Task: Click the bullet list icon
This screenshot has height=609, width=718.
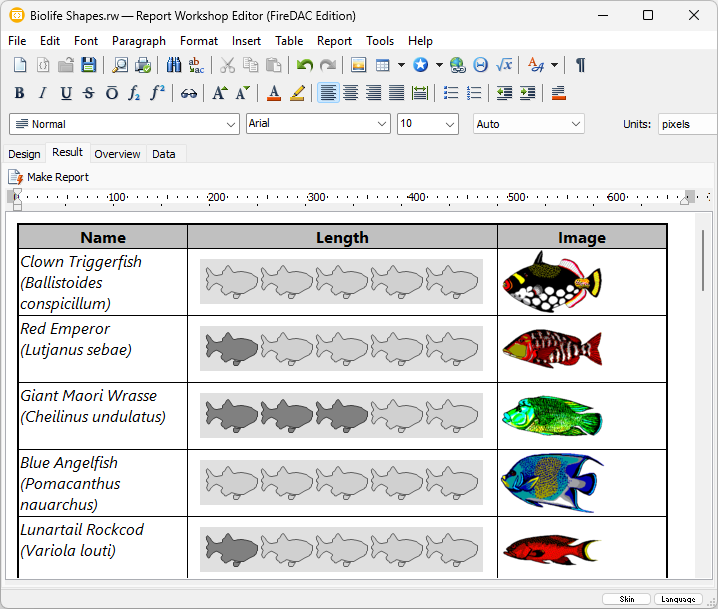Action: pyautogui.click(x=451, y=93)
